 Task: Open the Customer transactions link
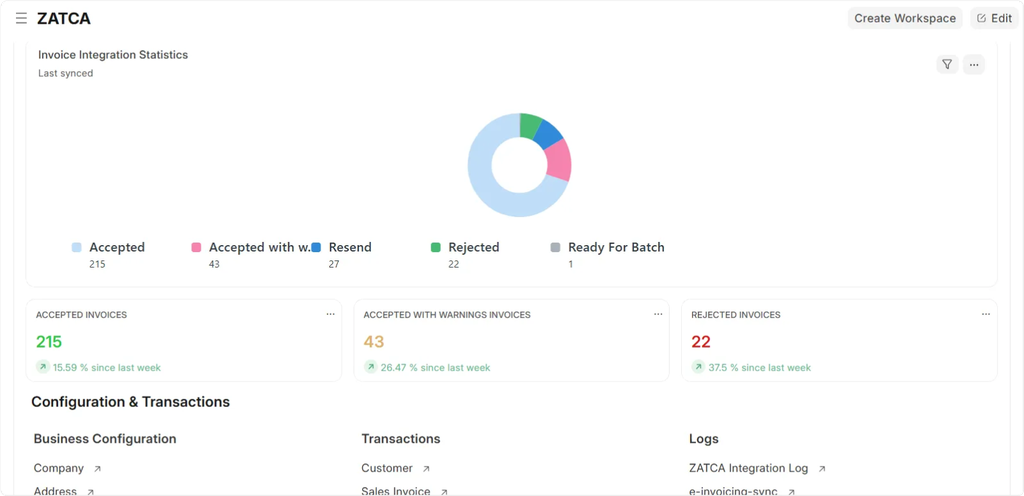click(x=387, y=468)
